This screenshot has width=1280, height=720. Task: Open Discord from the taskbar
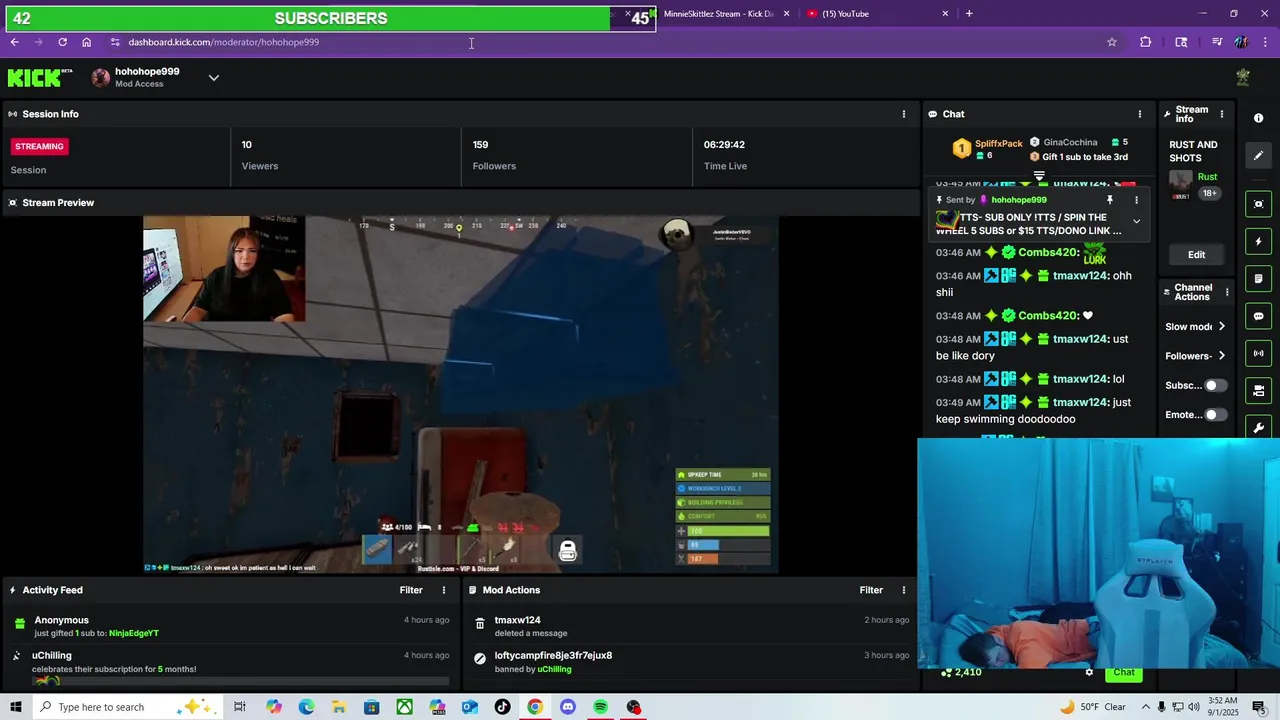[x=568, y=707]
